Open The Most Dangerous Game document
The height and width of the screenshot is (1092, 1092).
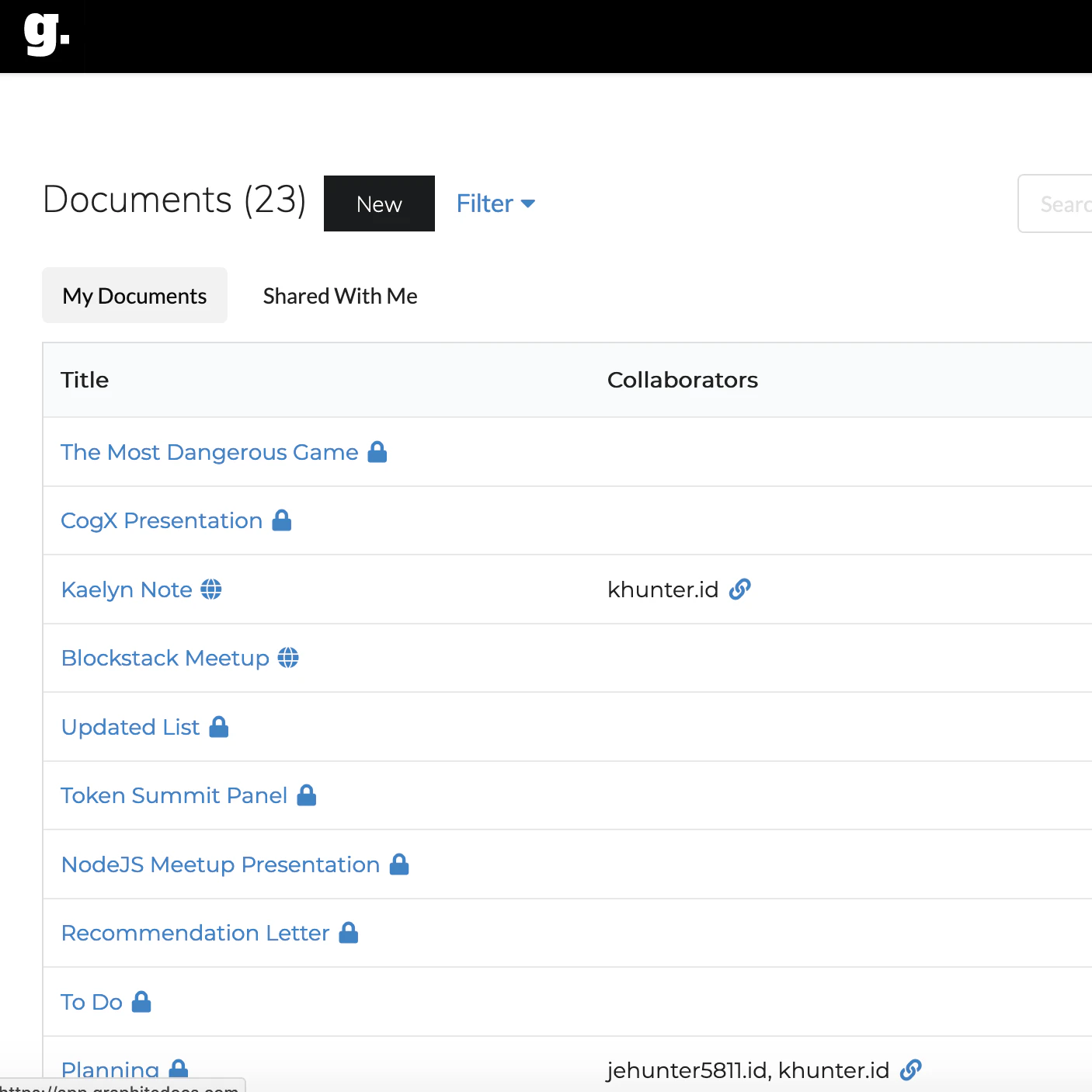coord(210,452)
